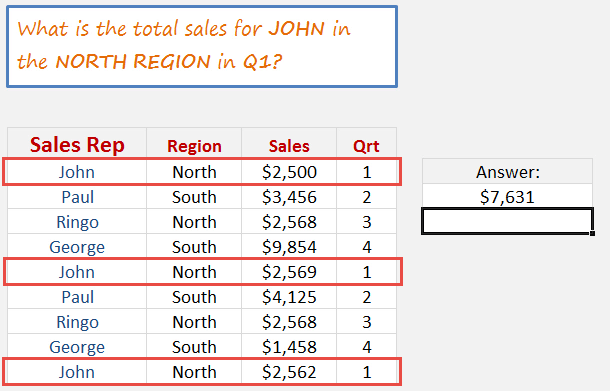This screenshot has width=610, height=391.
Task: Select the first George name cell
Action: [77, 246]
